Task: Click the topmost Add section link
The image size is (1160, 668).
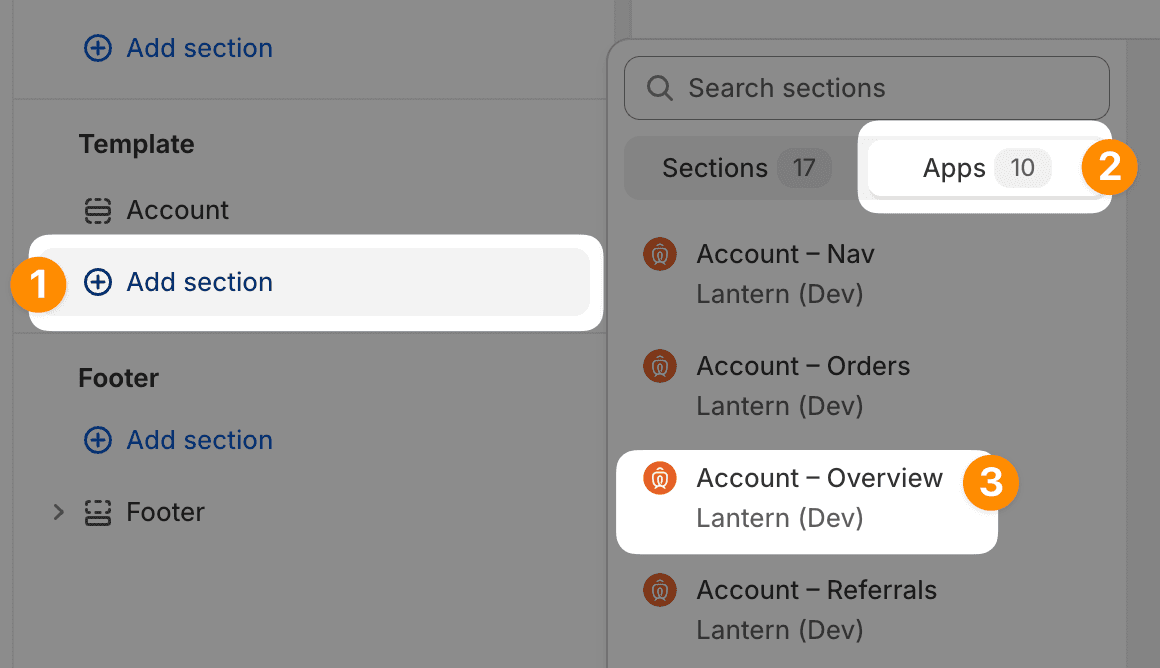Action: 199,48
